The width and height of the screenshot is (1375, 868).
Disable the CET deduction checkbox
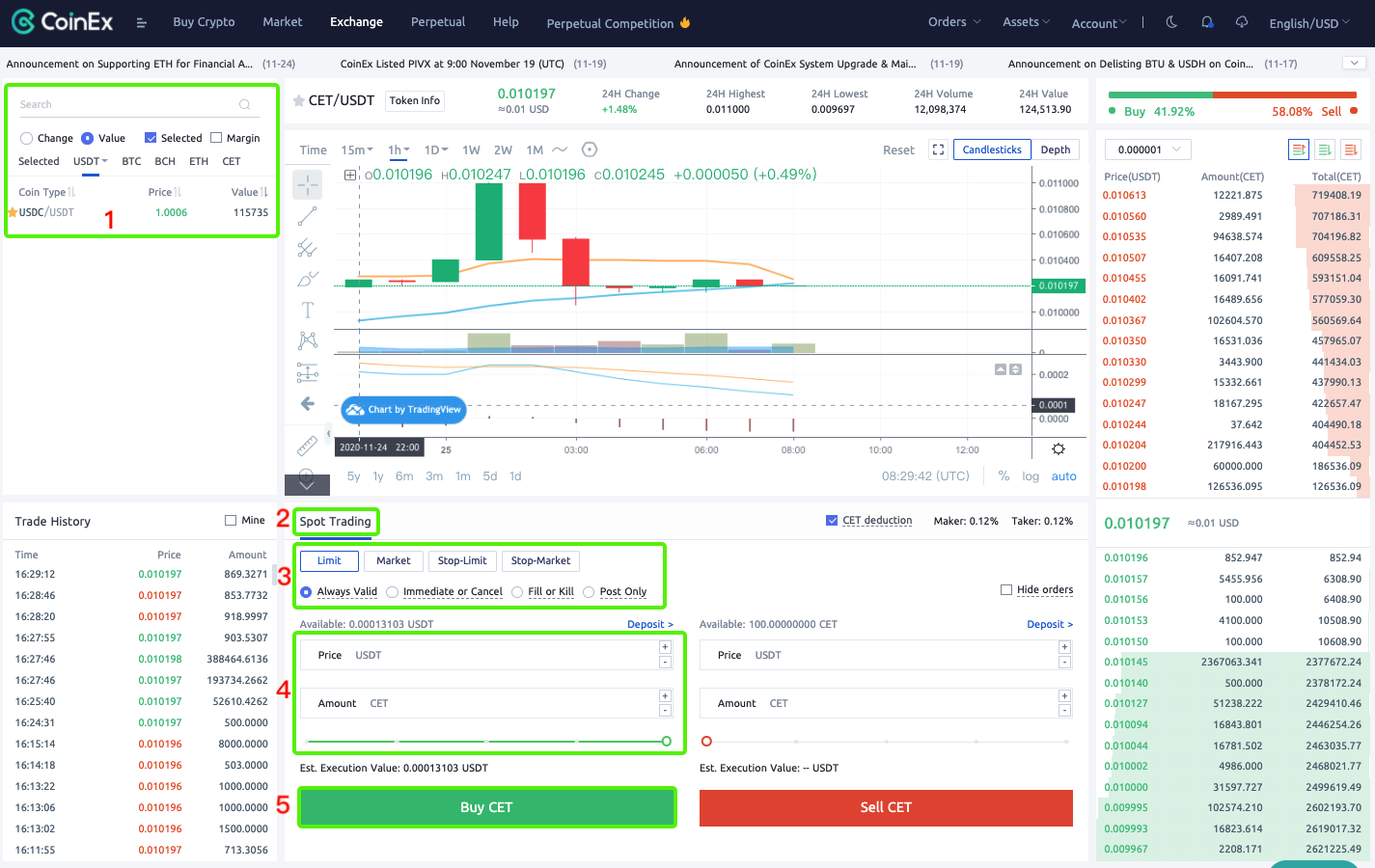pyautogui.click(x=832, y=520)
